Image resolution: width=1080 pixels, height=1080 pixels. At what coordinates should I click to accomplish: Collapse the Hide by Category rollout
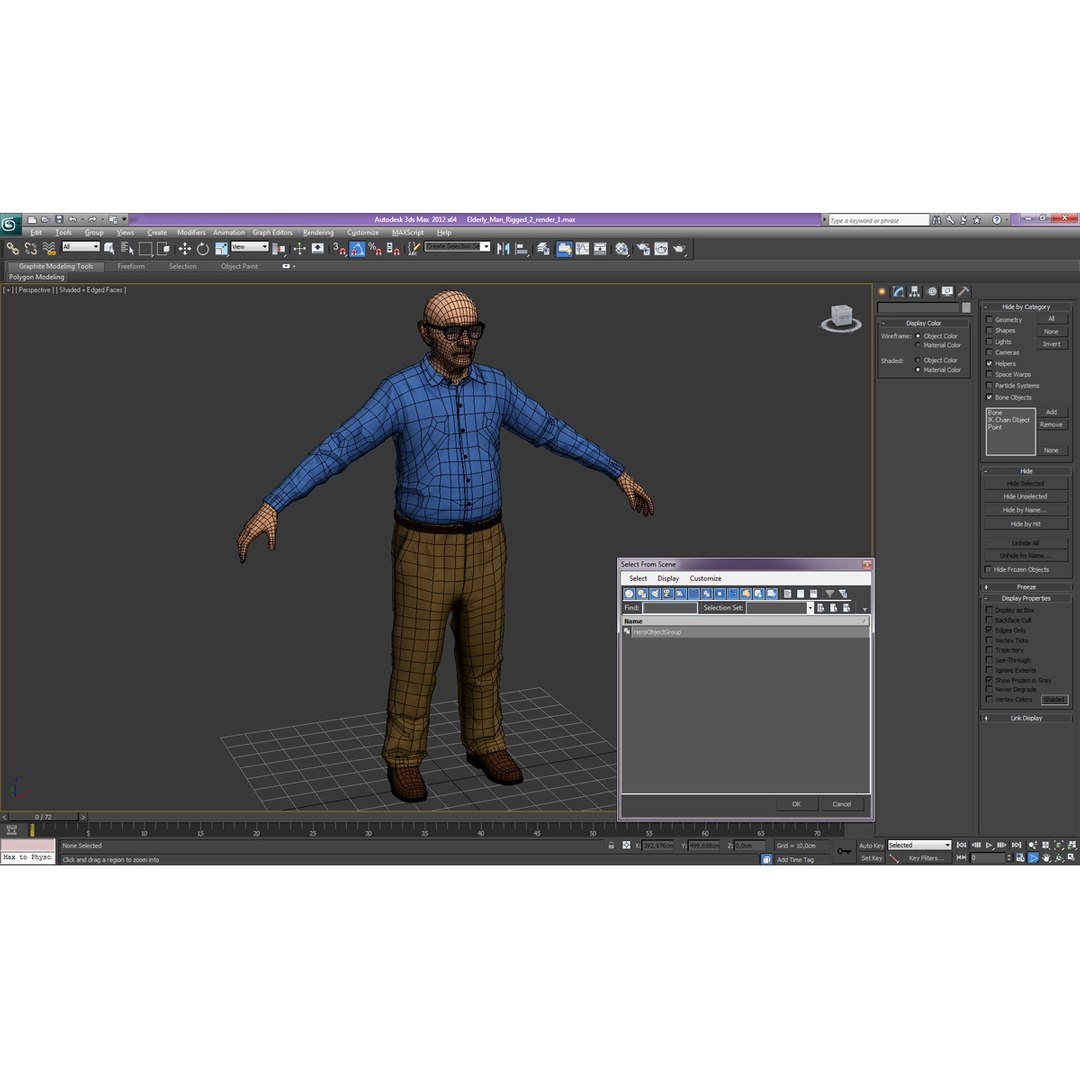coord(1026,307)
